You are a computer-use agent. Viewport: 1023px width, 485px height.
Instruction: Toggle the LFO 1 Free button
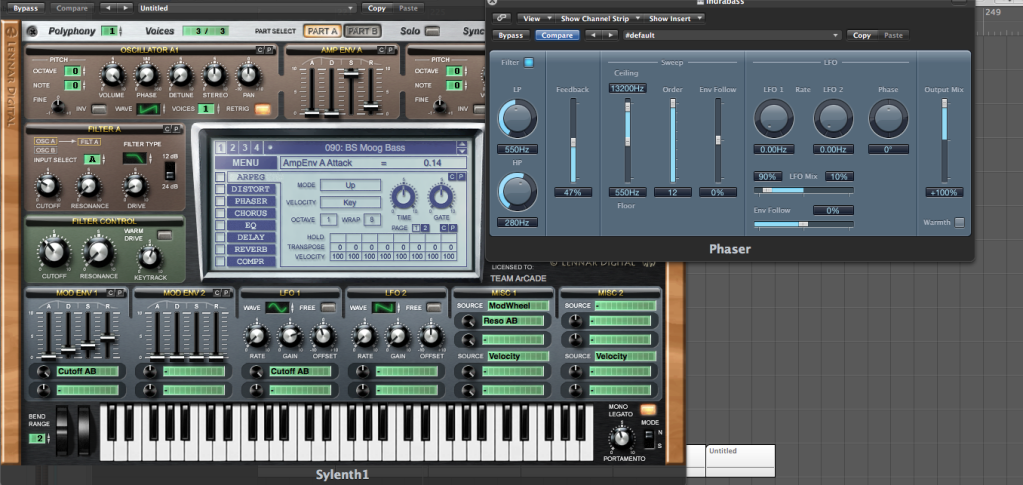(x=329, y=307)
